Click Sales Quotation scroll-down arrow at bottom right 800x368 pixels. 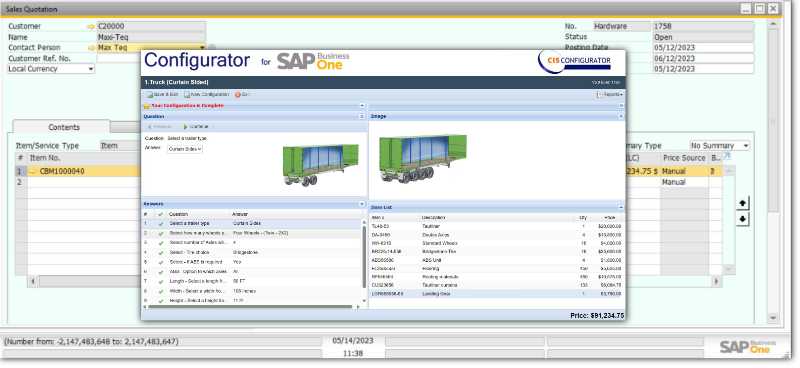tap(773, 317)
